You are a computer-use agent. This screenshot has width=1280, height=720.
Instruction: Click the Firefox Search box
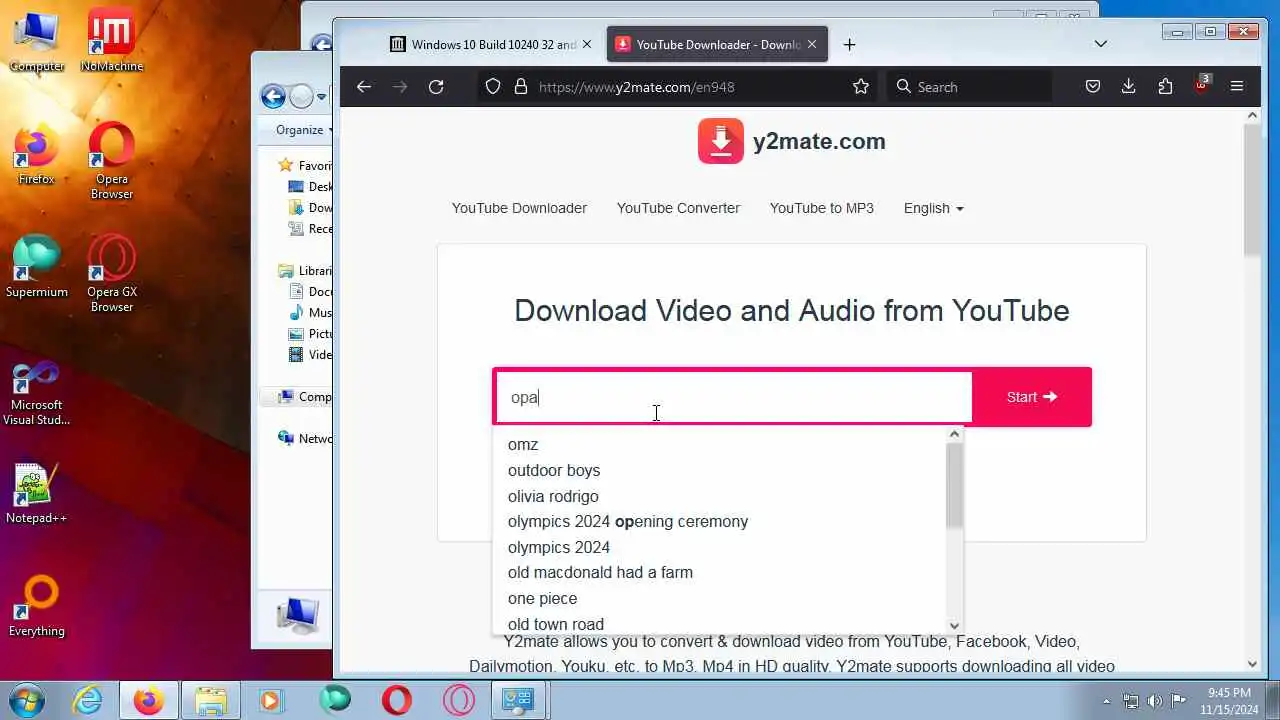968,87
